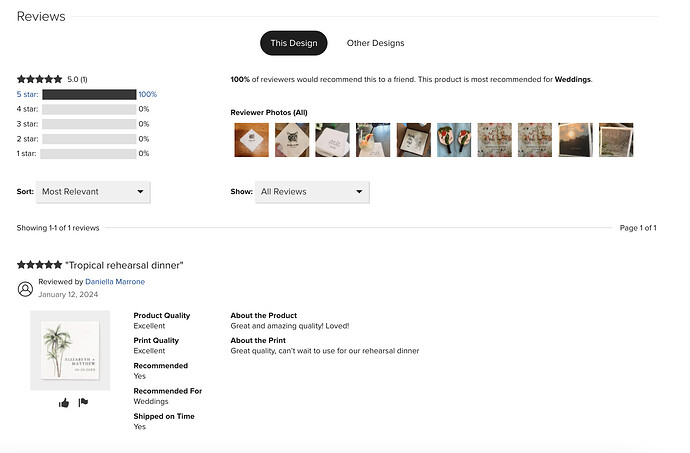The height and width of the screenshot is (453, 690).
Task: Switch to the Other Designs tab
Action: (x=375, y=43)
